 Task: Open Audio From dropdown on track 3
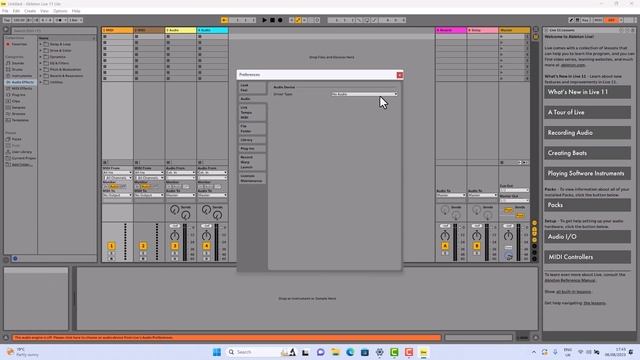click(x=180, y=173)
